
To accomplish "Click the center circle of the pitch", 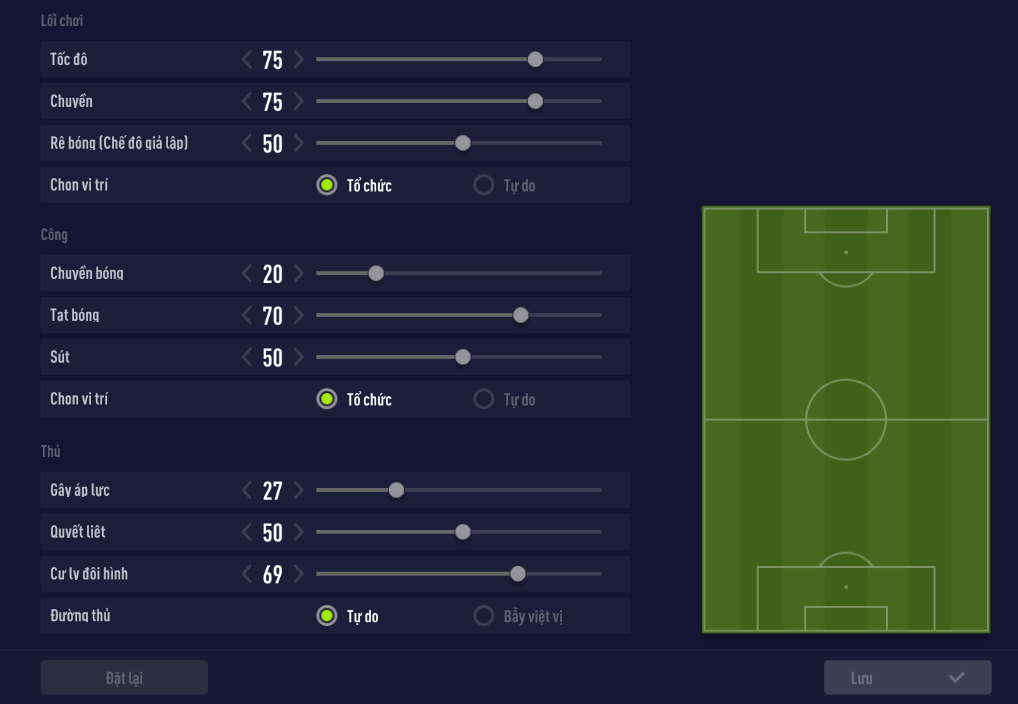I will coord(846,419).
